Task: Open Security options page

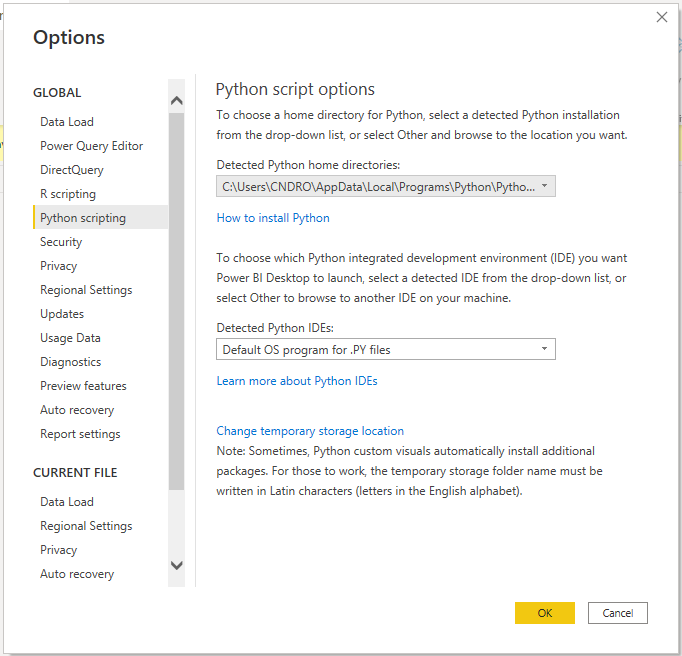Action: [x=61, y=242]
